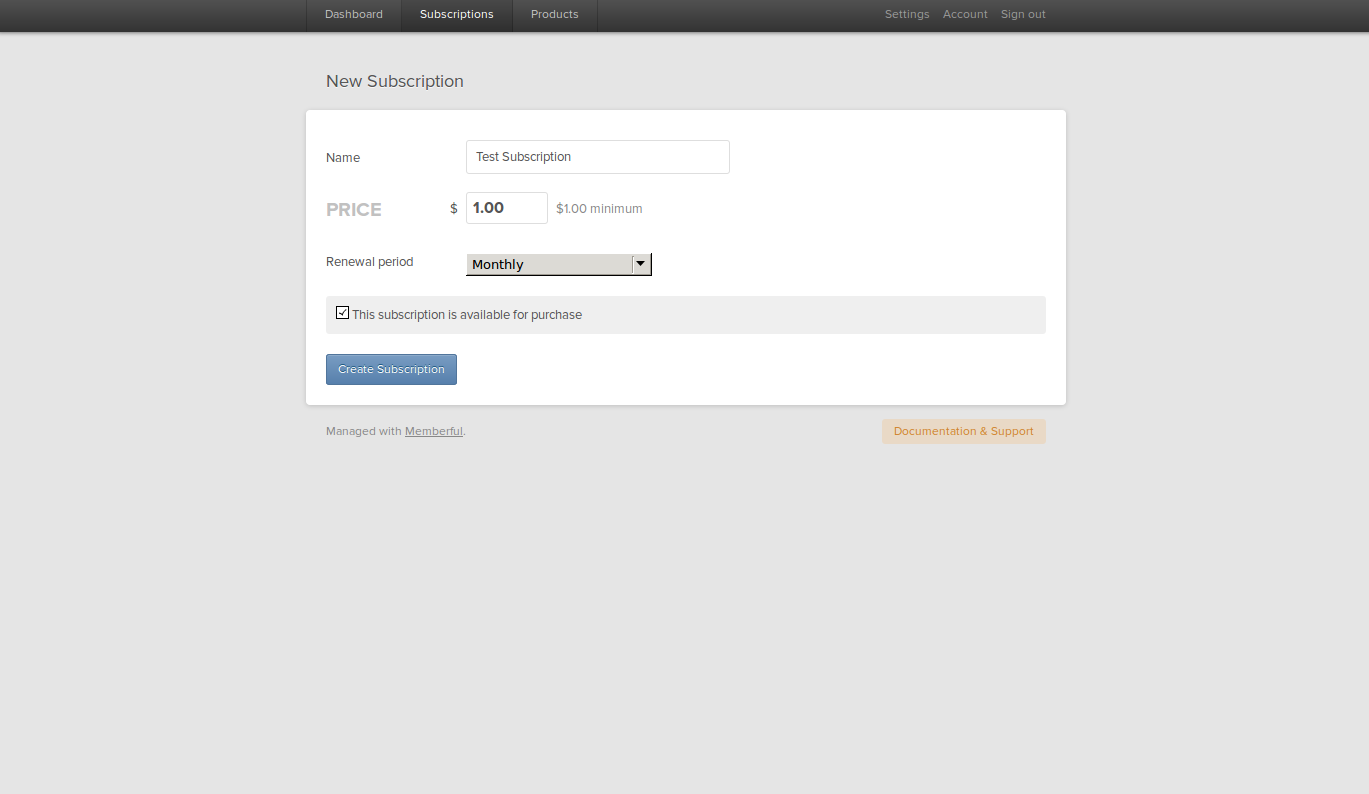Click the "New Subscription" page heading
1369x794 pixels.
point(395,81)
